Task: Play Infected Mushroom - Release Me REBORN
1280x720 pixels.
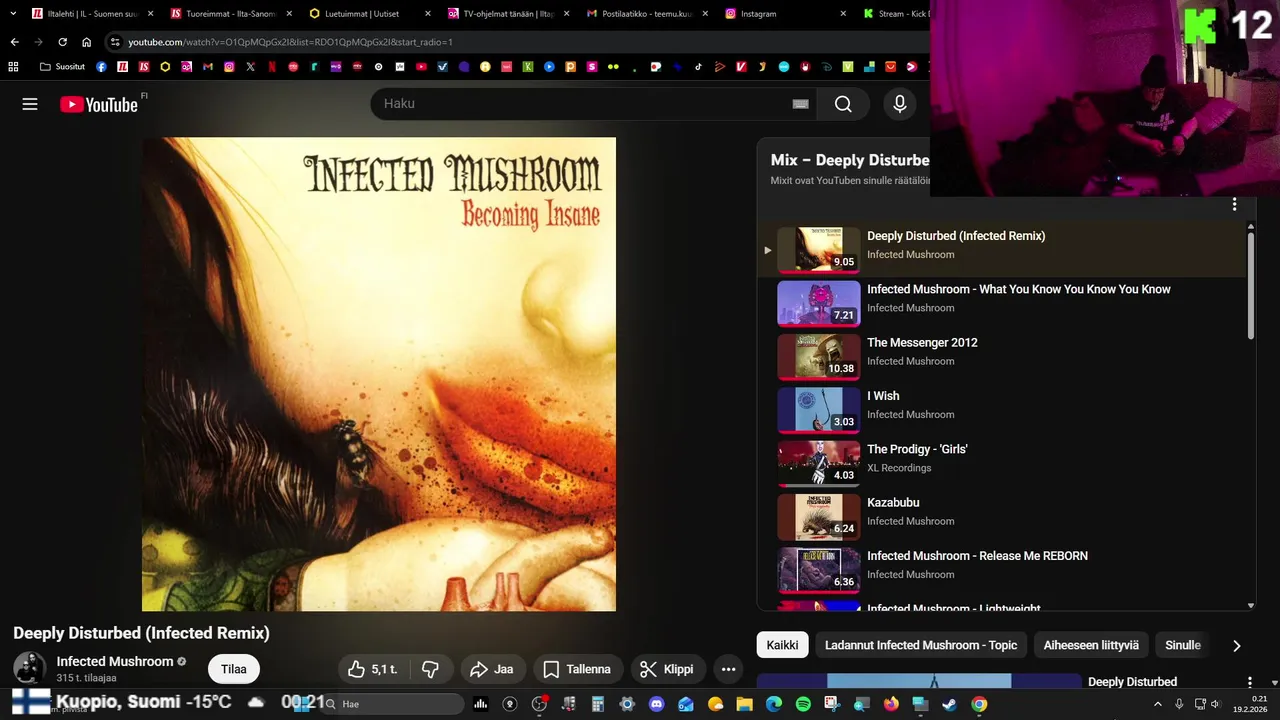Action: pyautogui.click(x=1003, y=568)
